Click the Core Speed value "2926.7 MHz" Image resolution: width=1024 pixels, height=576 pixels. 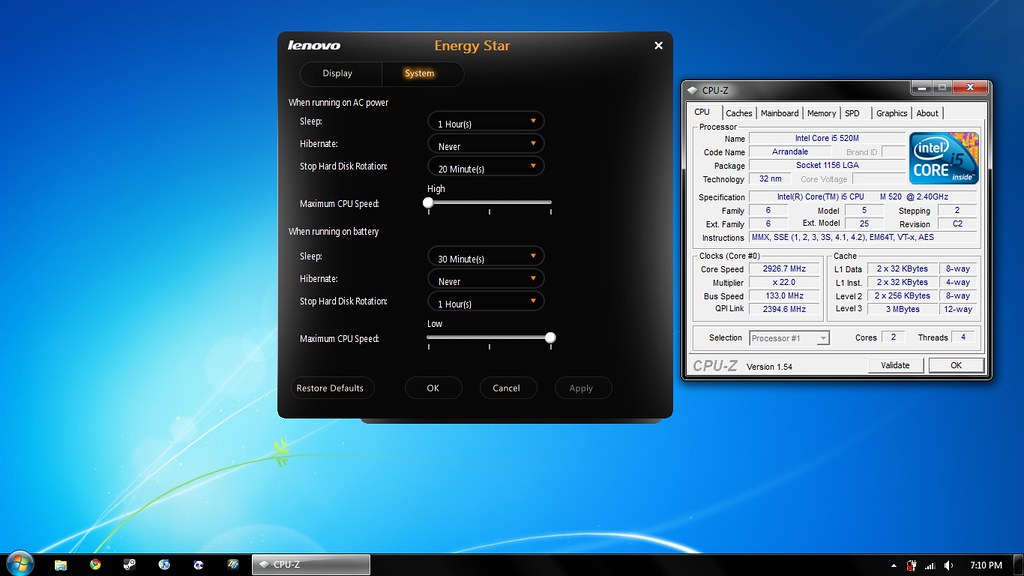click(784, 269)
